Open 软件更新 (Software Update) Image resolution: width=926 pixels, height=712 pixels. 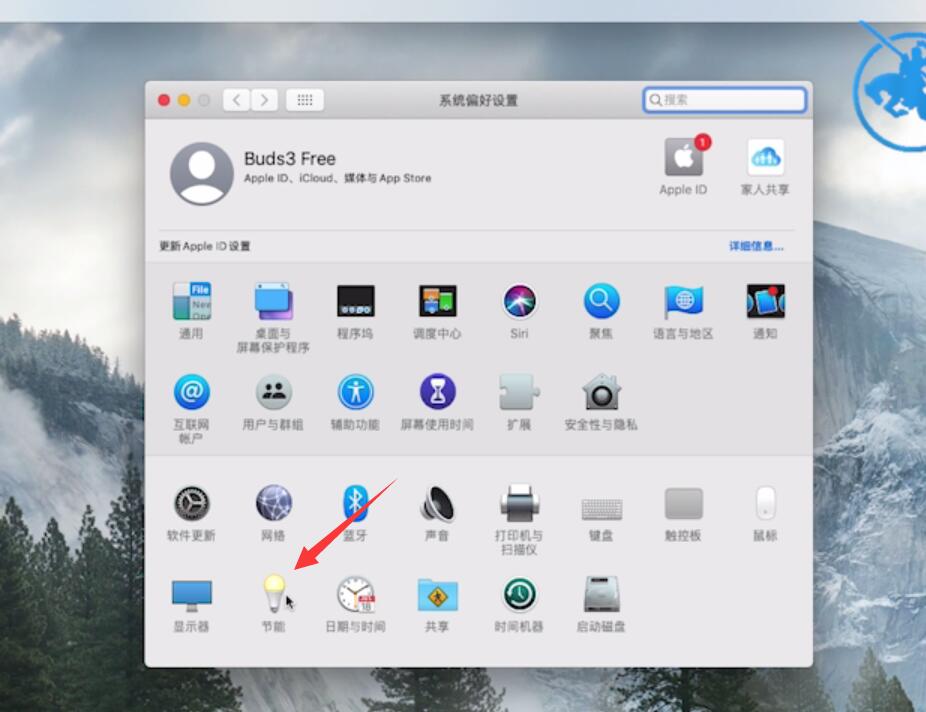191,500
